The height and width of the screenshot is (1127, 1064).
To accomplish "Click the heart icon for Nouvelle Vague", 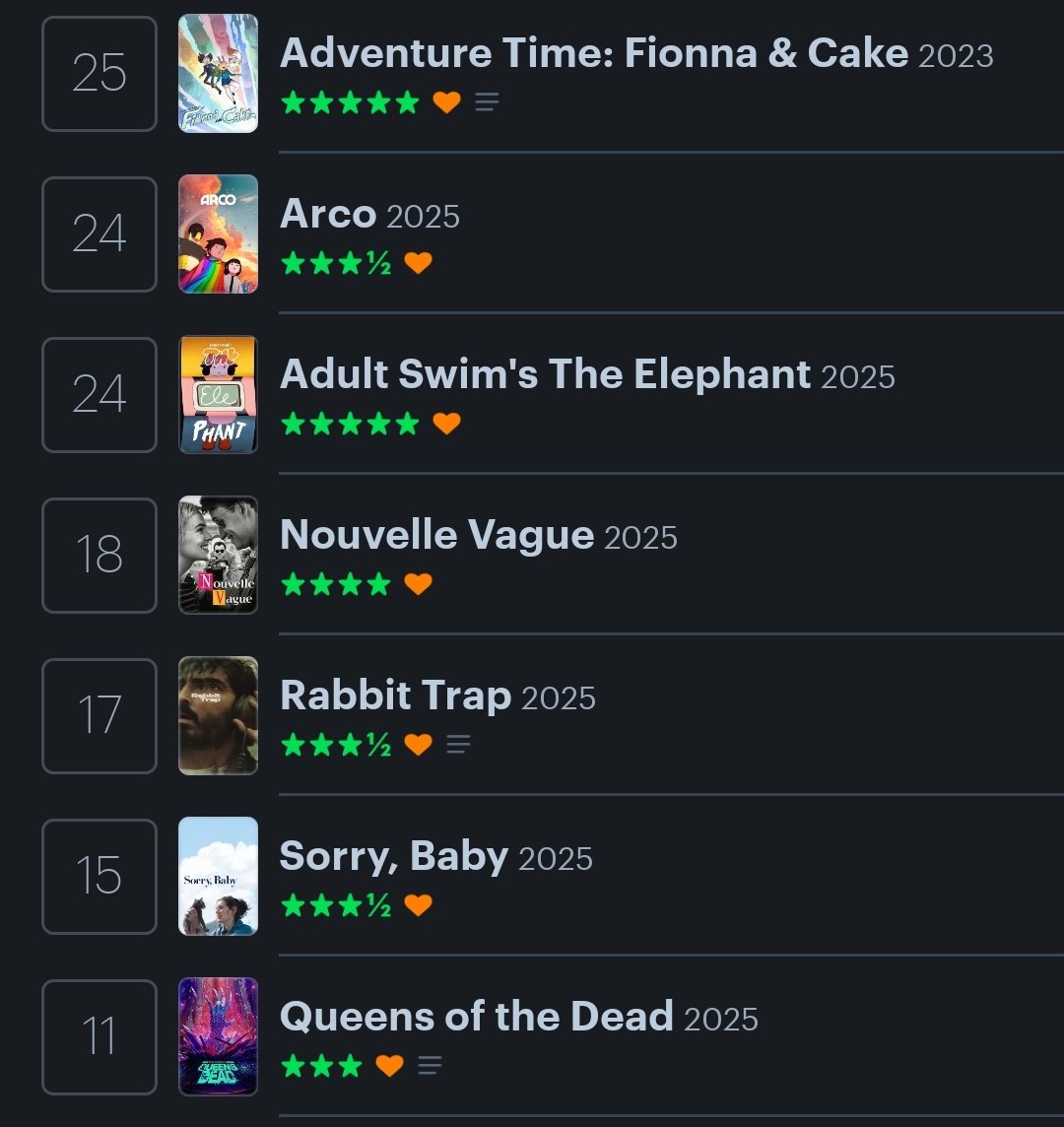I will 419,584.
